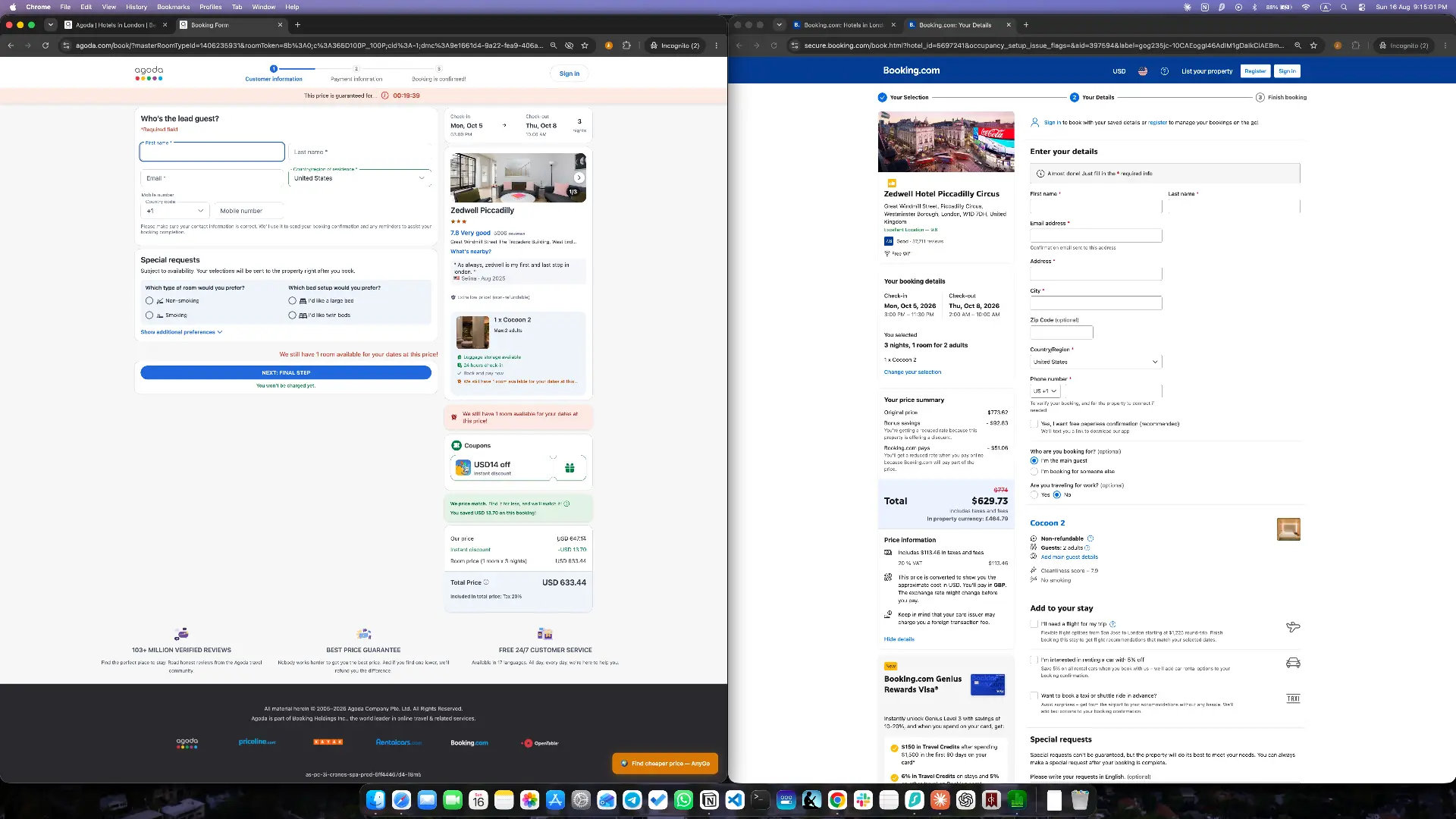Click "Change your selection" link
1456x819 pixels.
(x=912, y=372)
